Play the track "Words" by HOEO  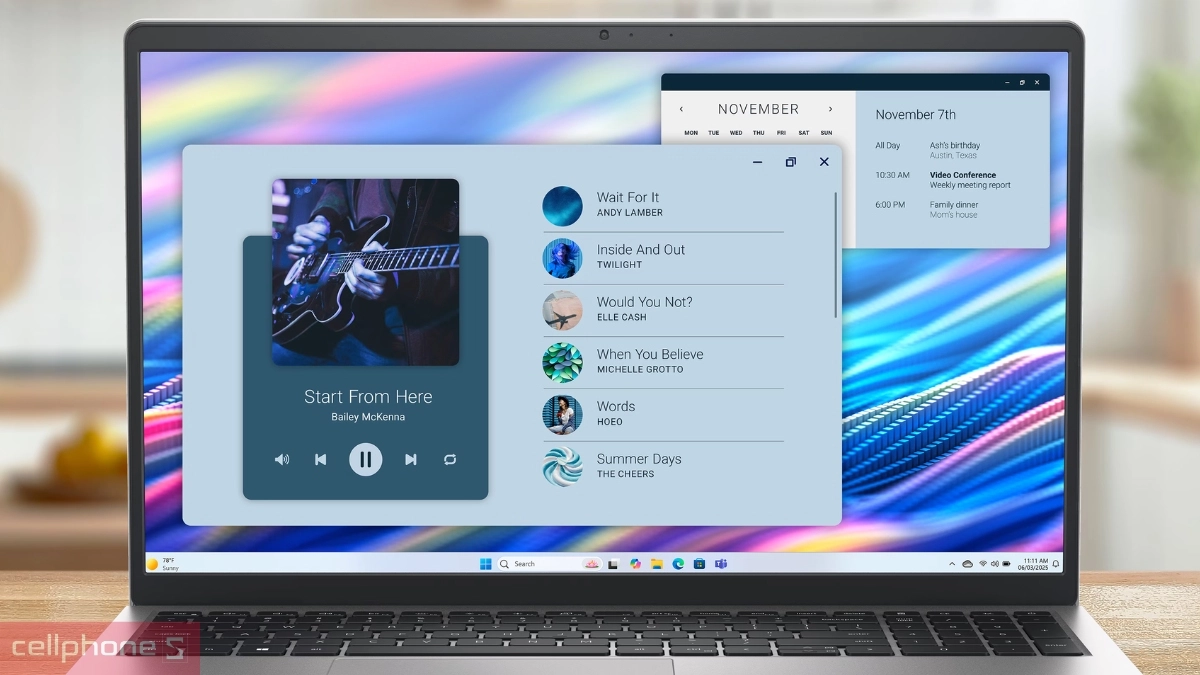pos(616,413)
